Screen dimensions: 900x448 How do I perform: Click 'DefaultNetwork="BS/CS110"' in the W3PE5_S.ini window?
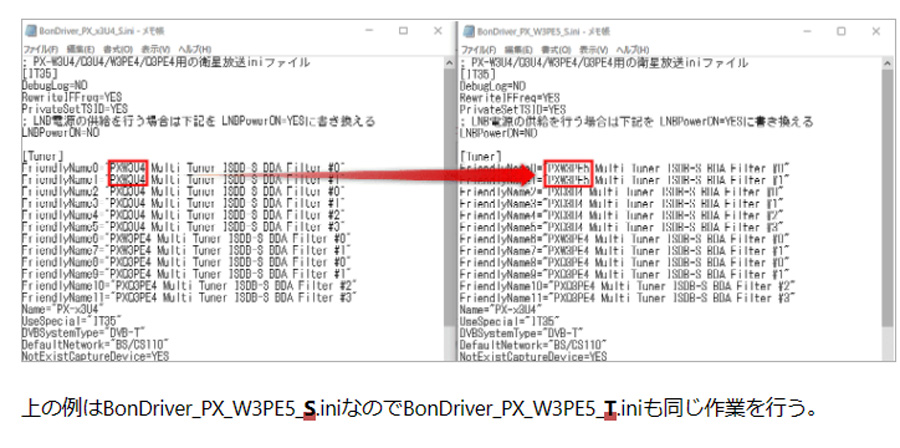[x=534, y=345]
